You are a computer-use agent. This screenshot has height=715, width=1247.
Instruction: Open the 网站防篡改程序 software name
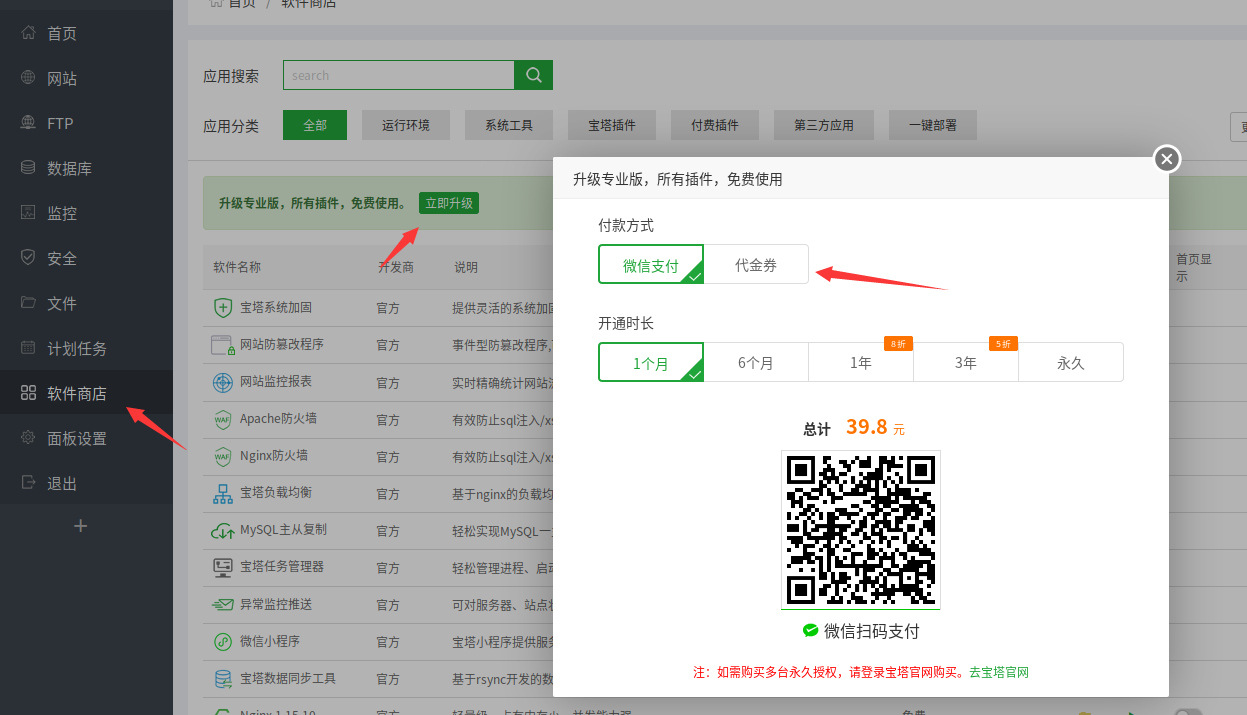click(282, 345)
